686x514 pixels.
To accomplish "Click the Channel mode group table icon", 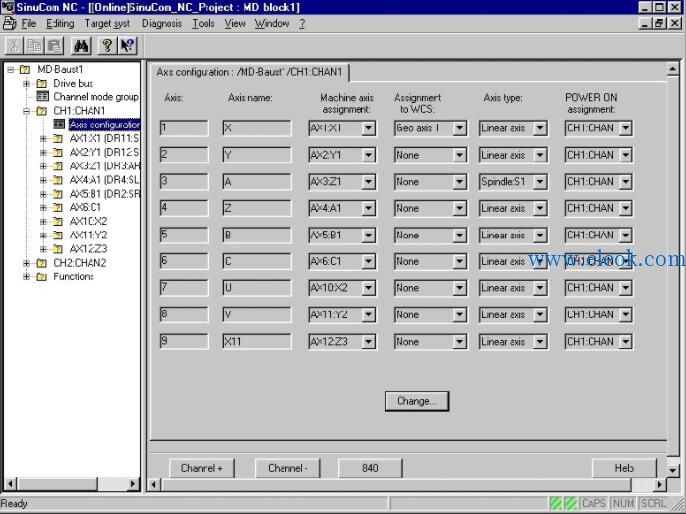I will point(42,97).
